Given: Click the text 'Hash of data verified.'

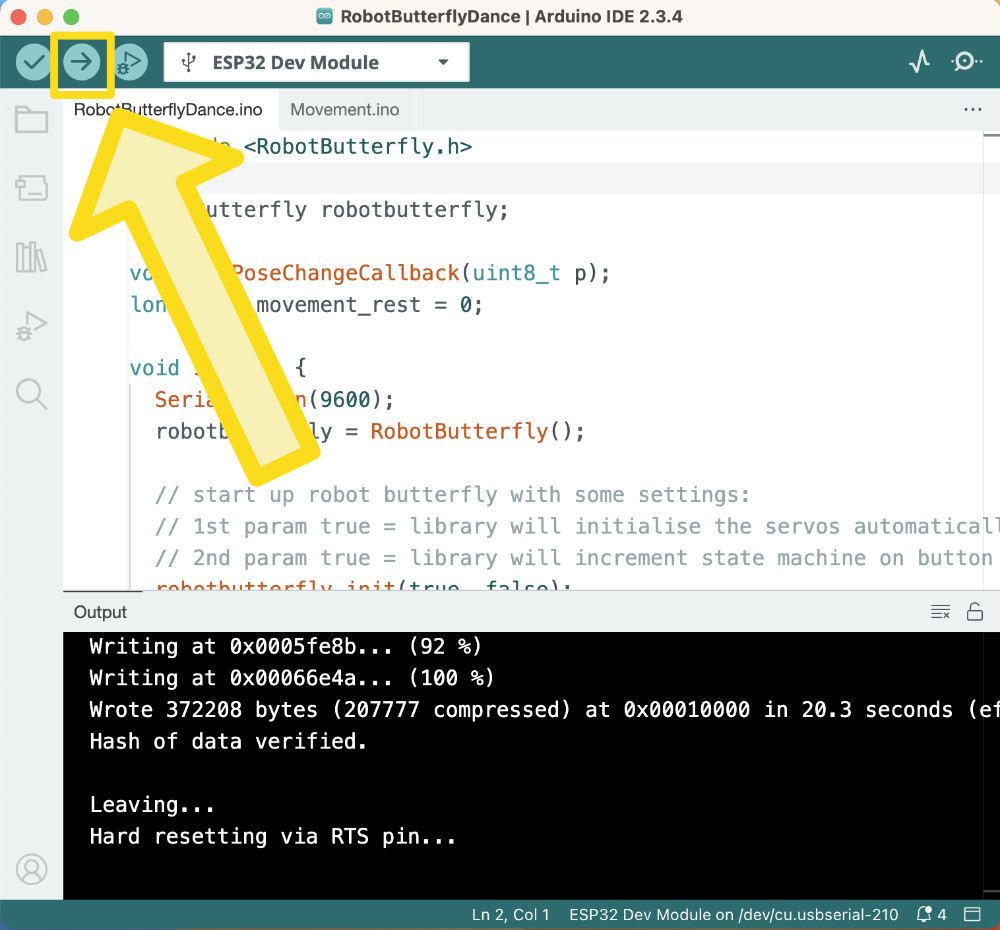Looking at the screenshot, I should tap(228, 741).
